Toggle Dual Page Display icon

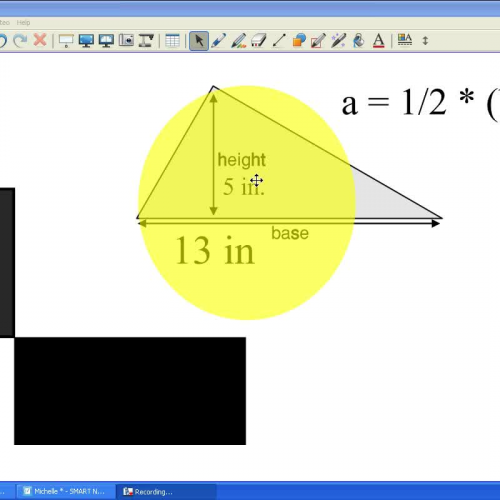point(106,41)
